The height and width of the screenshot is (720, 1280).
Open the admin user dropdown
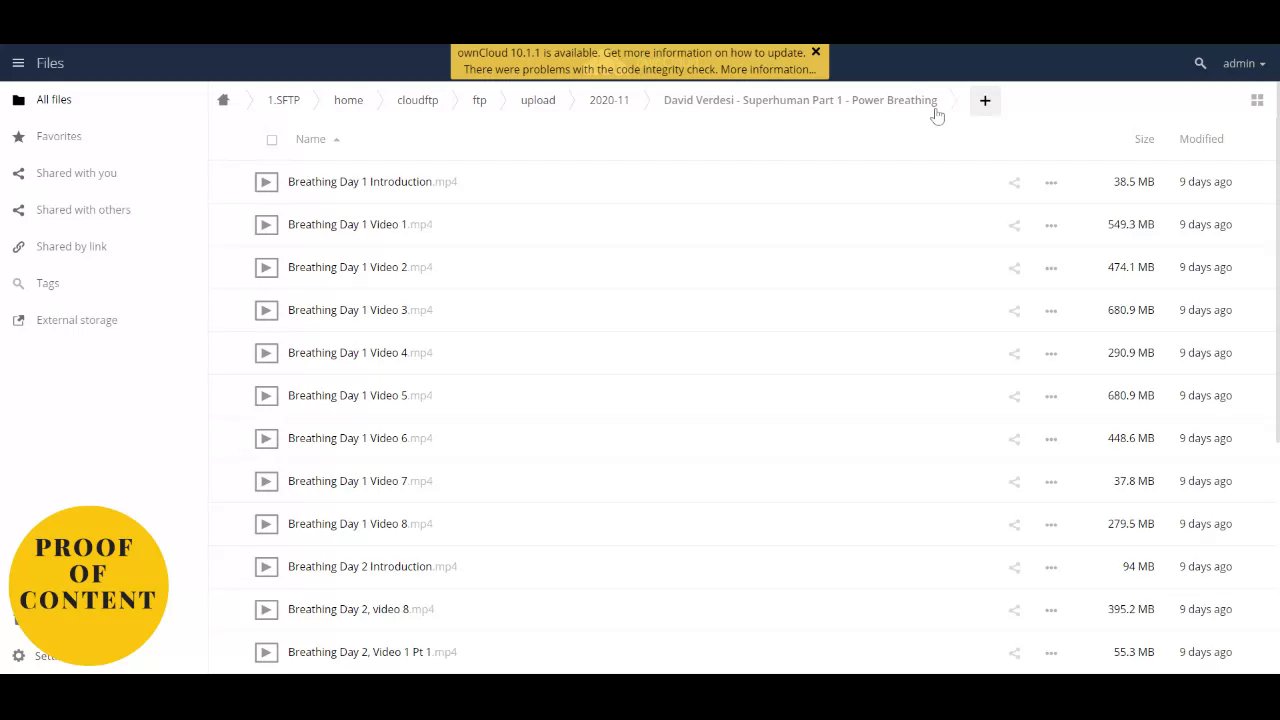click(x=1243, y=63)
